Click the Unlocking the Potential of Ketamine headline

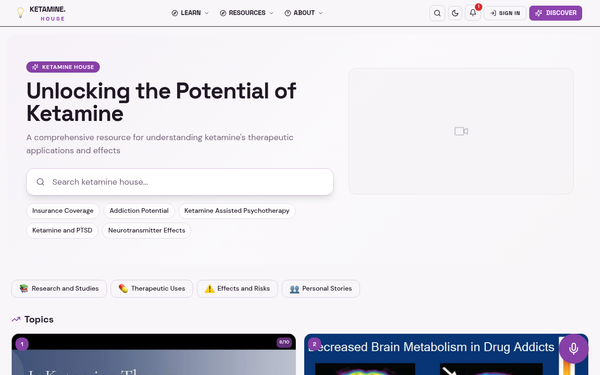pos(161,102)
